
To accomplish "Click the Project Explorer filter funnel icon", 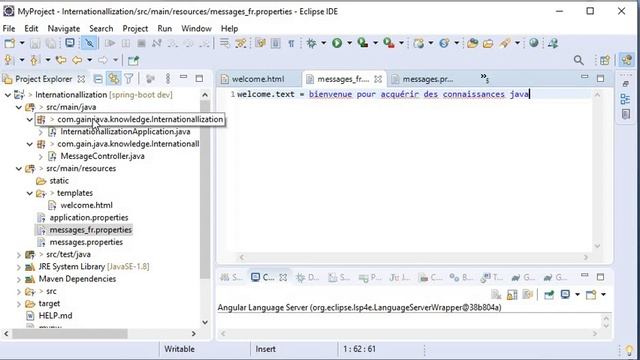I will pos(129,79).
